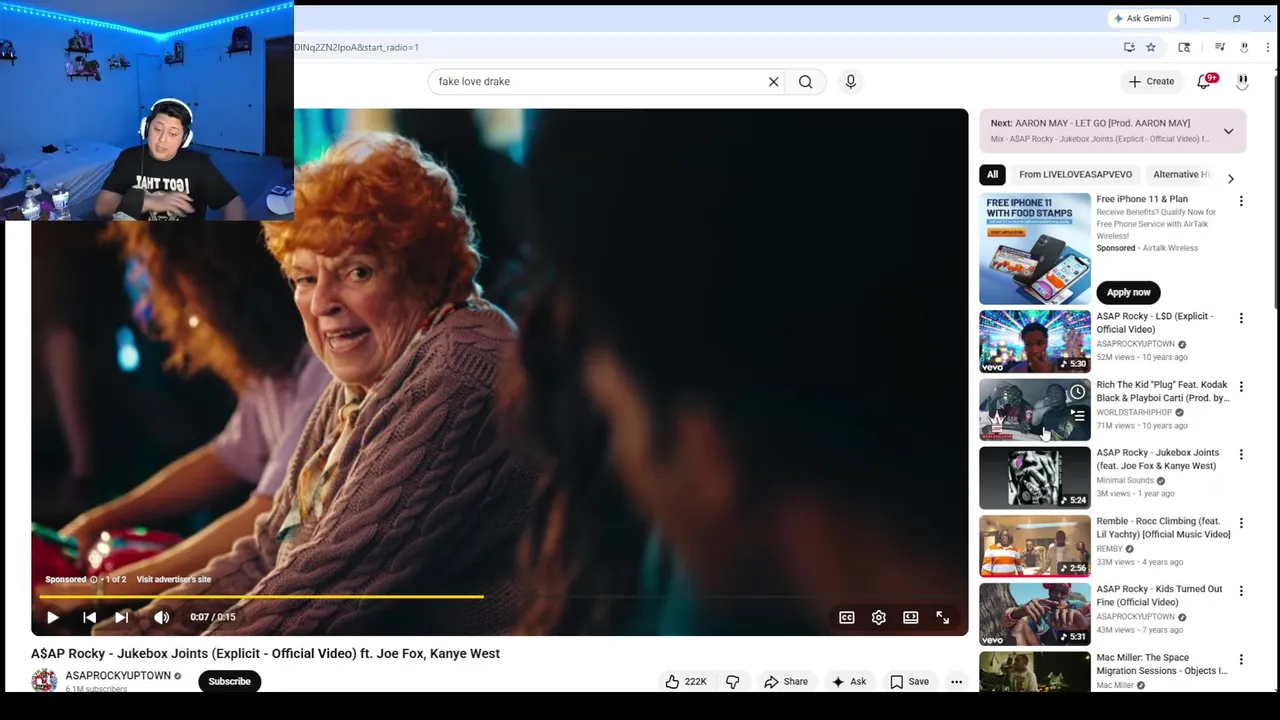This screenshot has height=720, width=1280.
Task: Open Jukebox Joints Minimal Sounds thumbnail
Action: [x=1035, y=478]
